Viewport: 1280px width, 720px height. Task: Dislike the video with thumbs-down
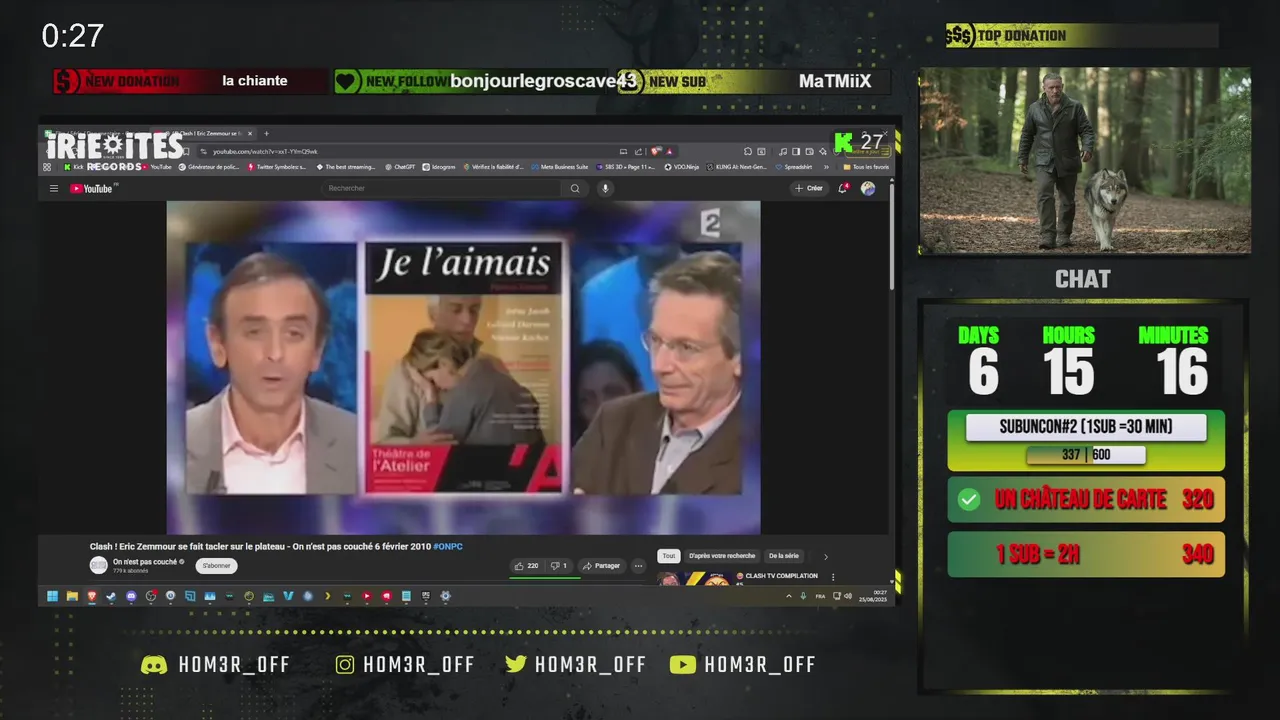(x=559, y=566)
